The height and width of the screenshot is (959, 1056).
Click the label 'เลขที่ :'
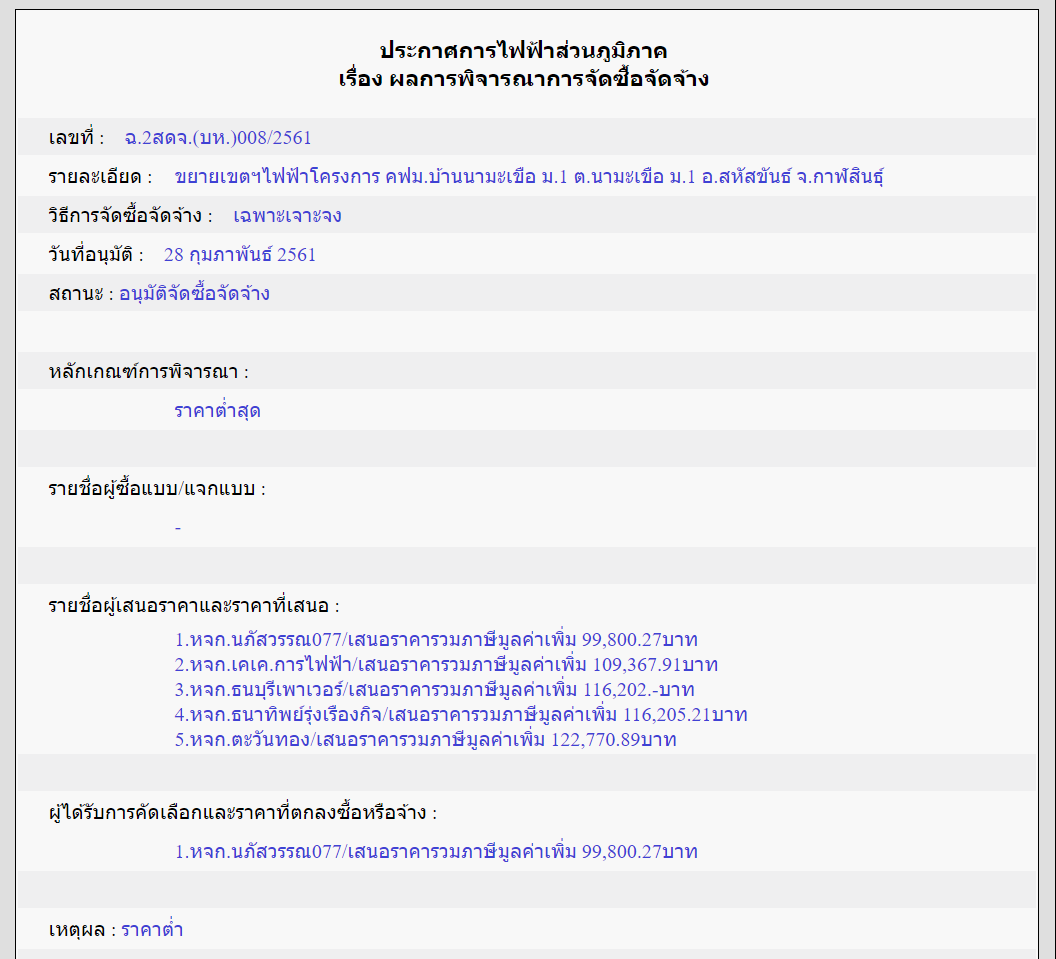click(77, 138)
